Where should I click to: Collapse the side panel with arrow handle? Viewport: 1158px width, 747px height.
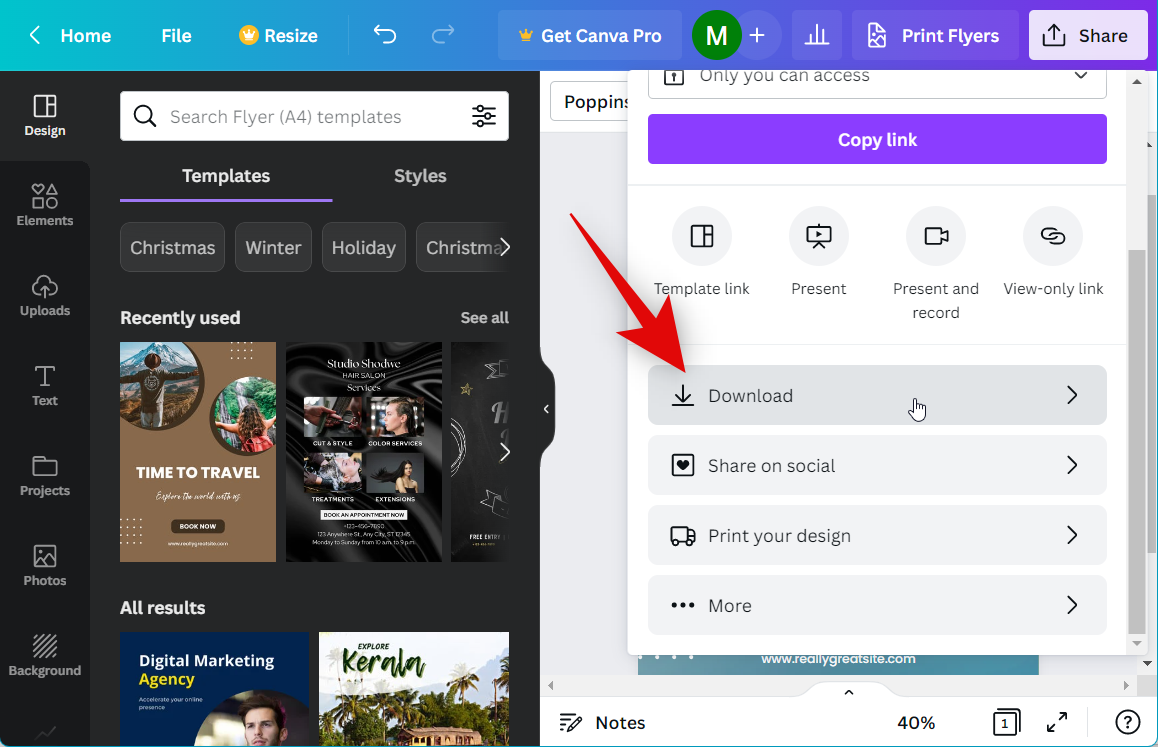pos(546,409)
